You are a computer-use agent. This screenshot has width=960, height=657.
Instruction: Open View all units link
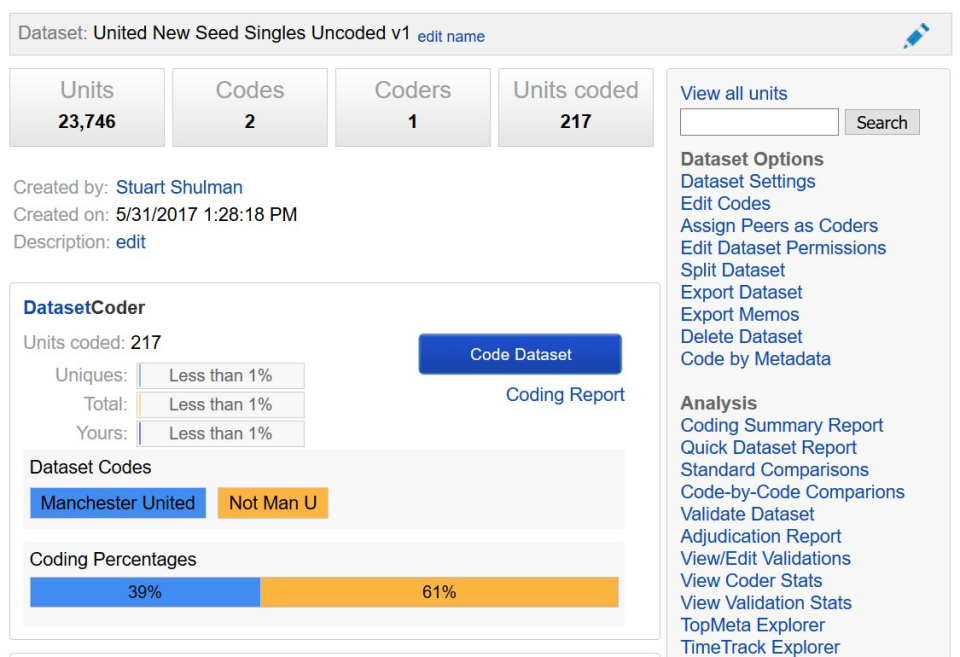(x=734, y=94)
